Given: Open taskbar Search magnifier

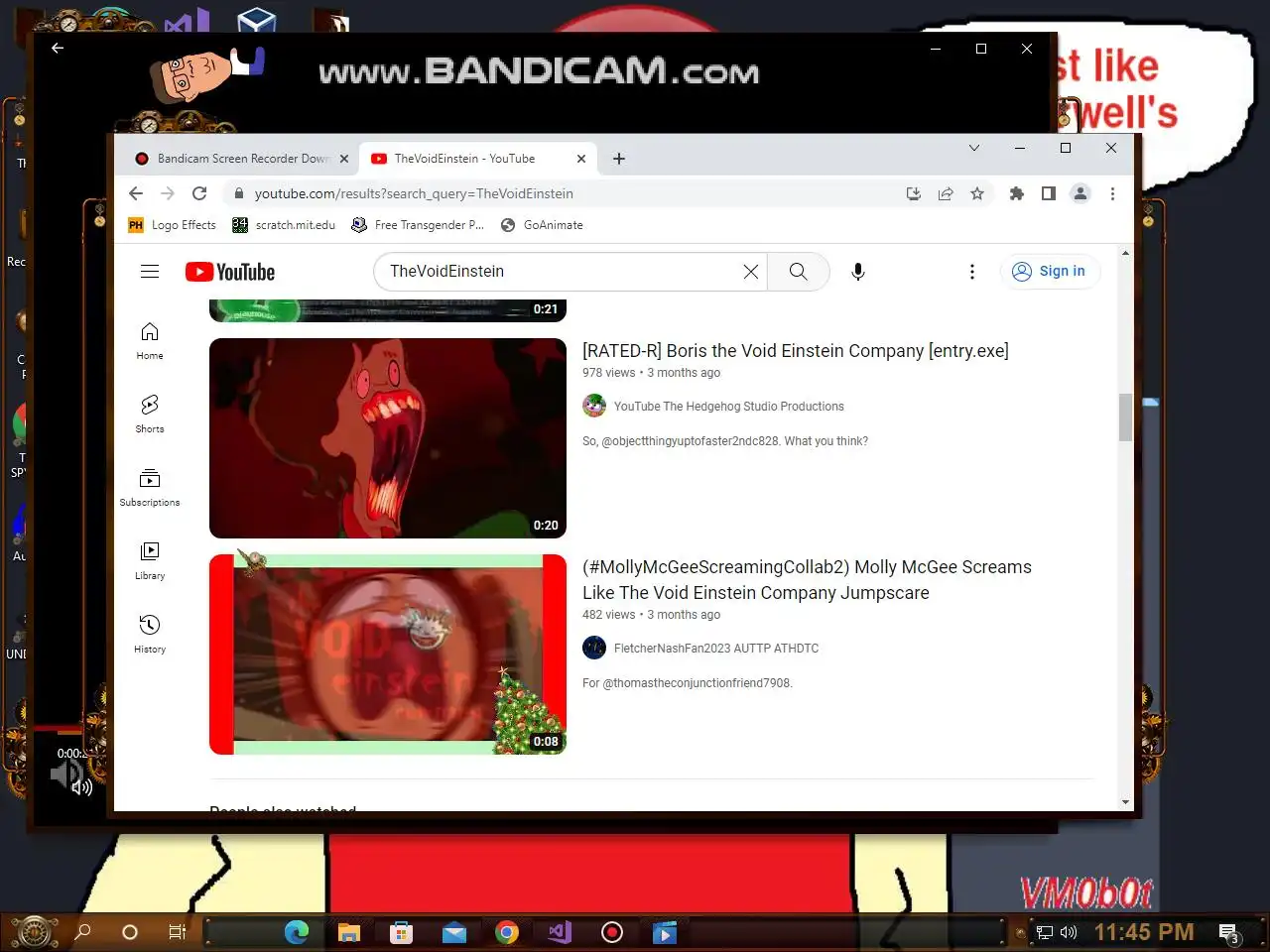Looking at the screenshot, I should [83, 932].
